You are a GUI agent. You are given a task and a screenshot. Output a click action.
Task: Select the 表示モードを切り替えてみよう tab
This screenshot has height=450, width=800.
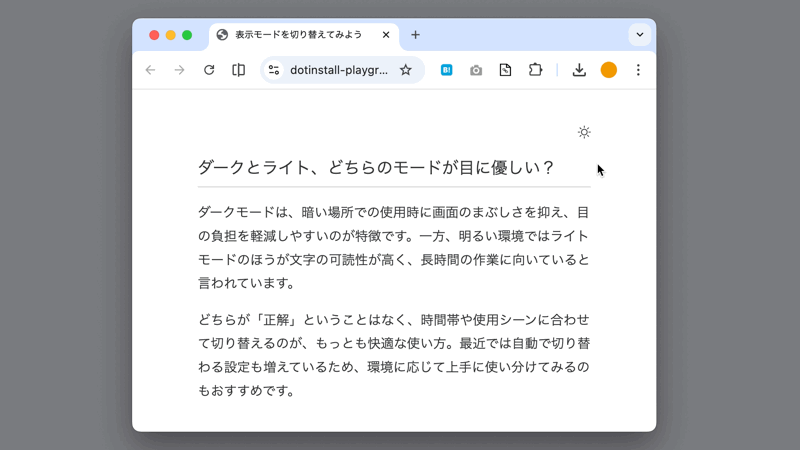[x=304, y=35]
